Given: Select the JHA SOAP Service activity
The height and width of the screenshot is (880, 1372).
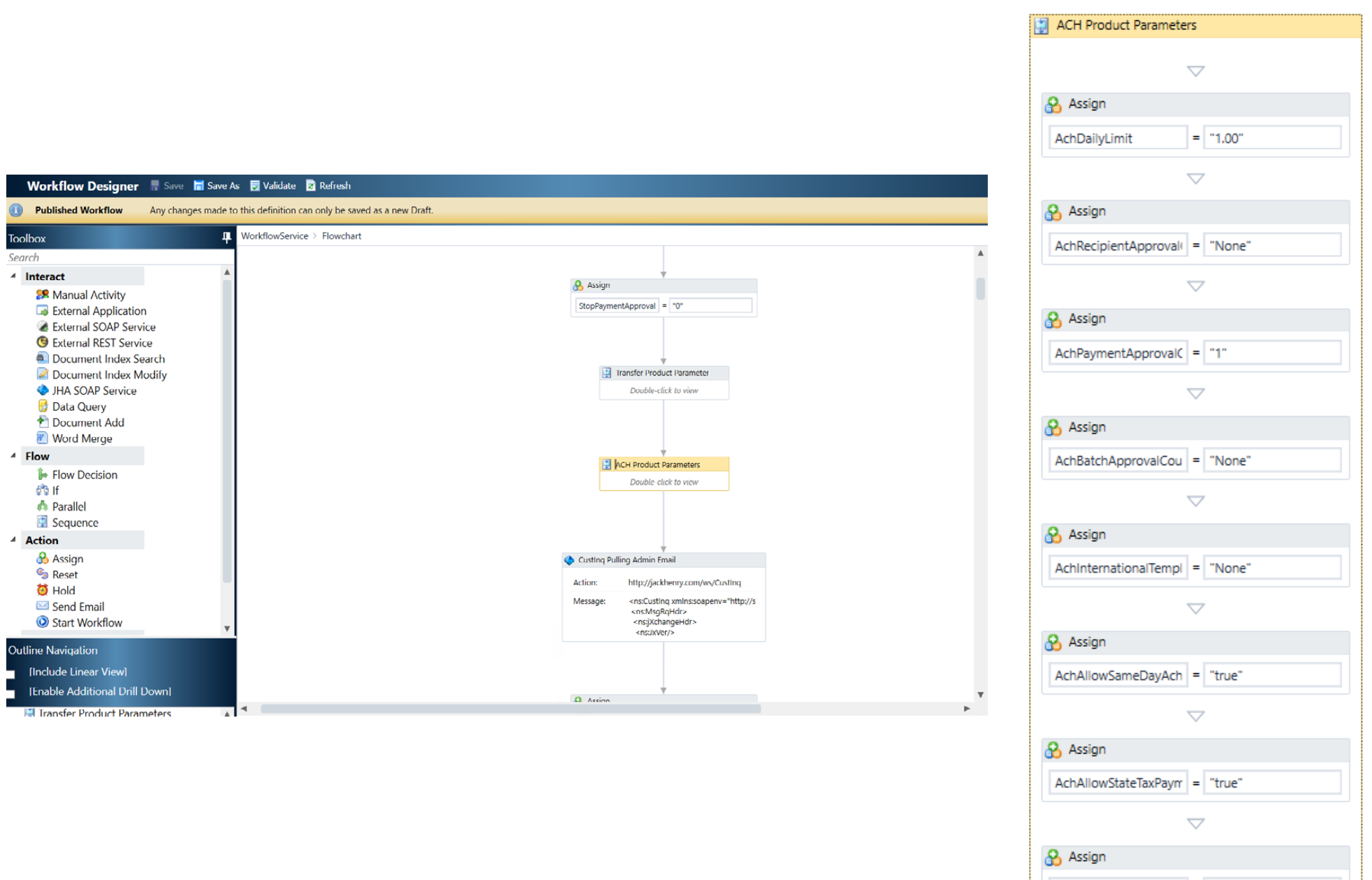Looking at the screenshot, I should (x=94, y=390).
